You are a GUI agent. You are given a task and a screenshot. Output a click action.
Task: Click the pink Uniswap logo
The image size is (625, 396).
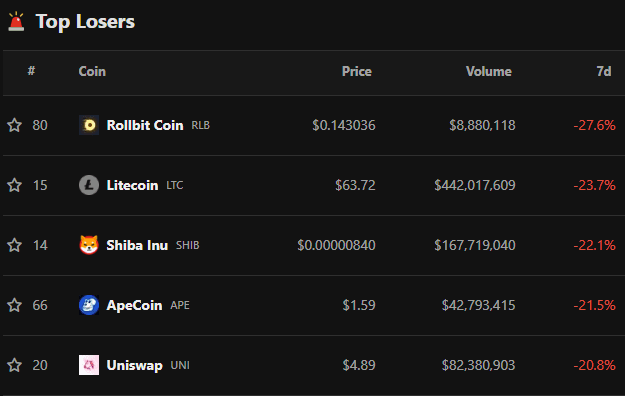point(89,365)
